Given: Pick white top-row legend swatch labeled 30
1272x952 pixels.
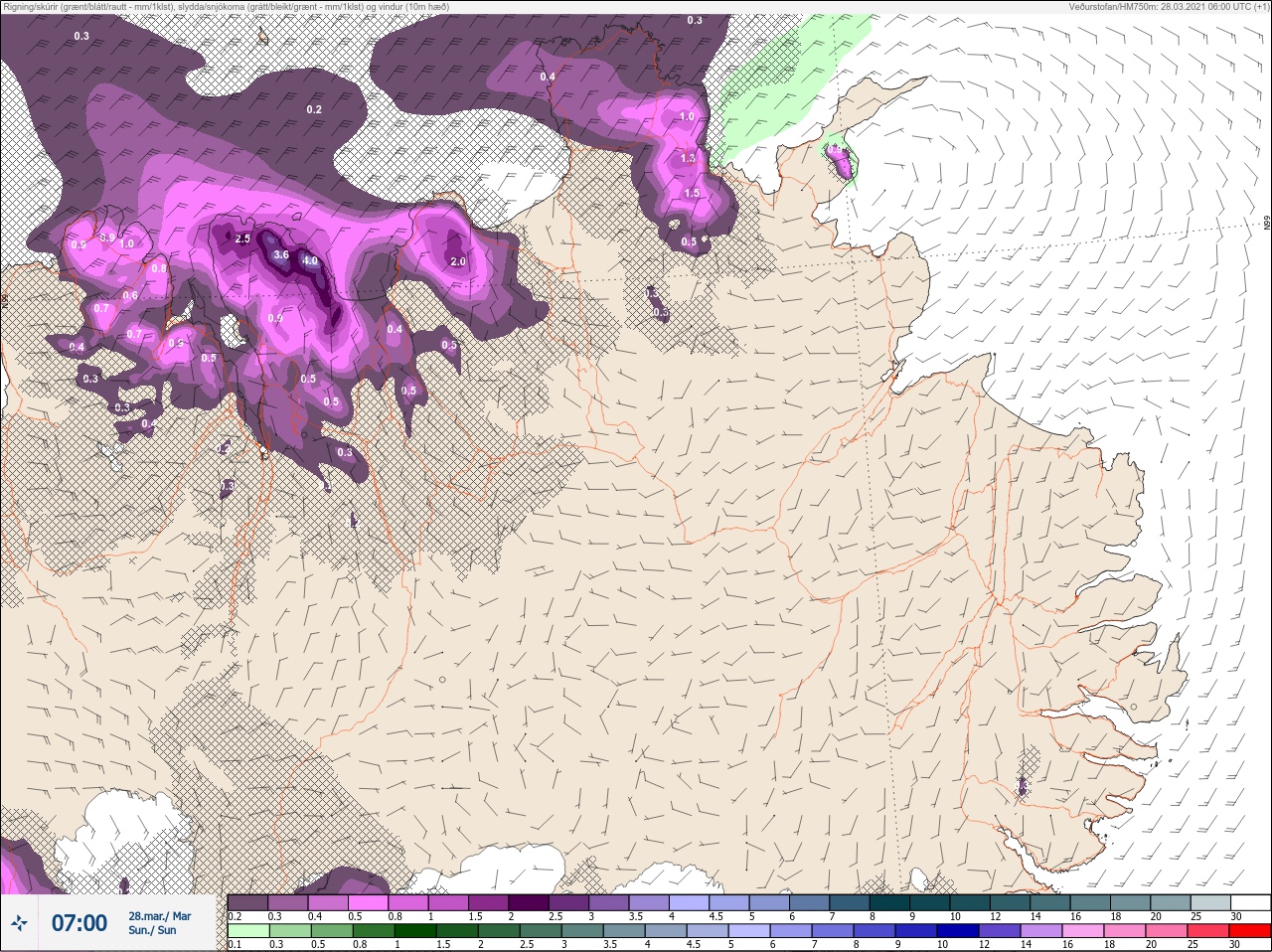Looking at the screenshot, I should coord(1251,902).
